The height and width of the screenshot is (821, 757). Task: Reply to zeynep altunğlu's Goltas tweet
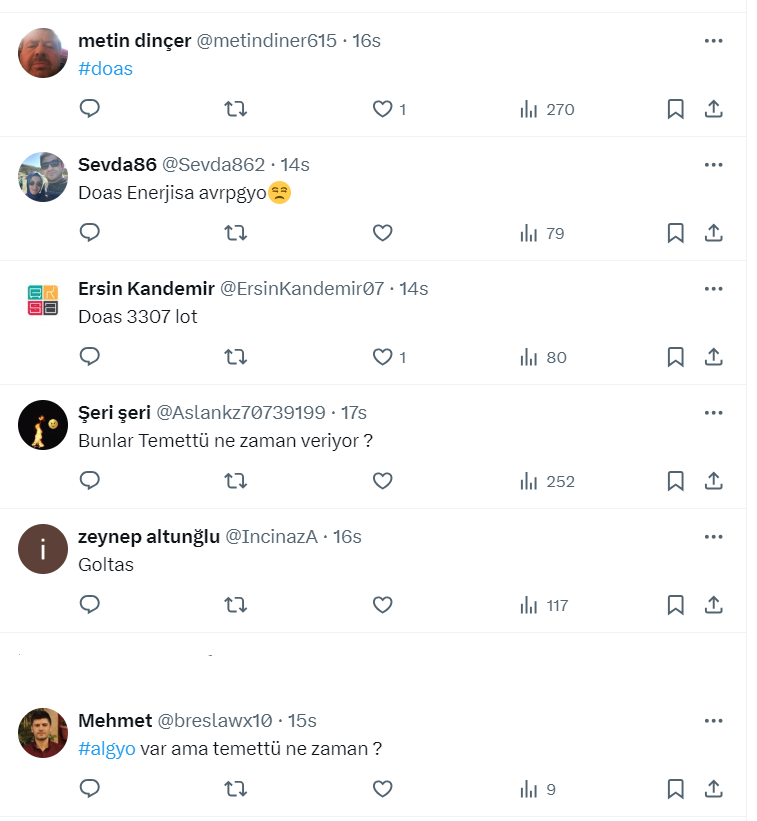90,605
